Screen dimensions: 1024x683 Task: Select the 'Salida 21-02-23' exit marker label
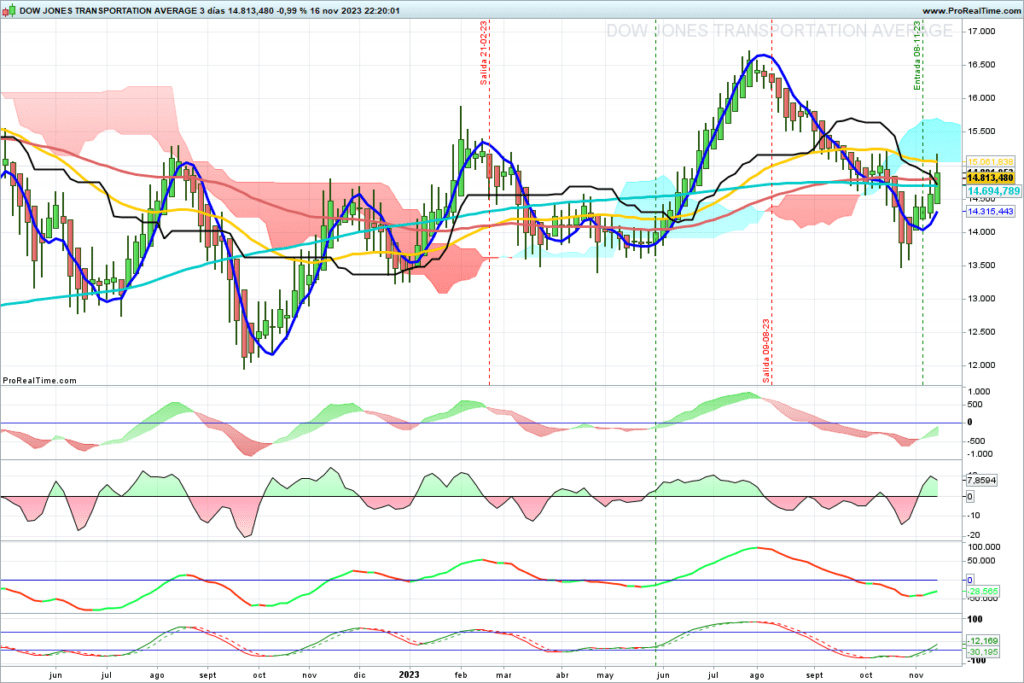[484, 53]
